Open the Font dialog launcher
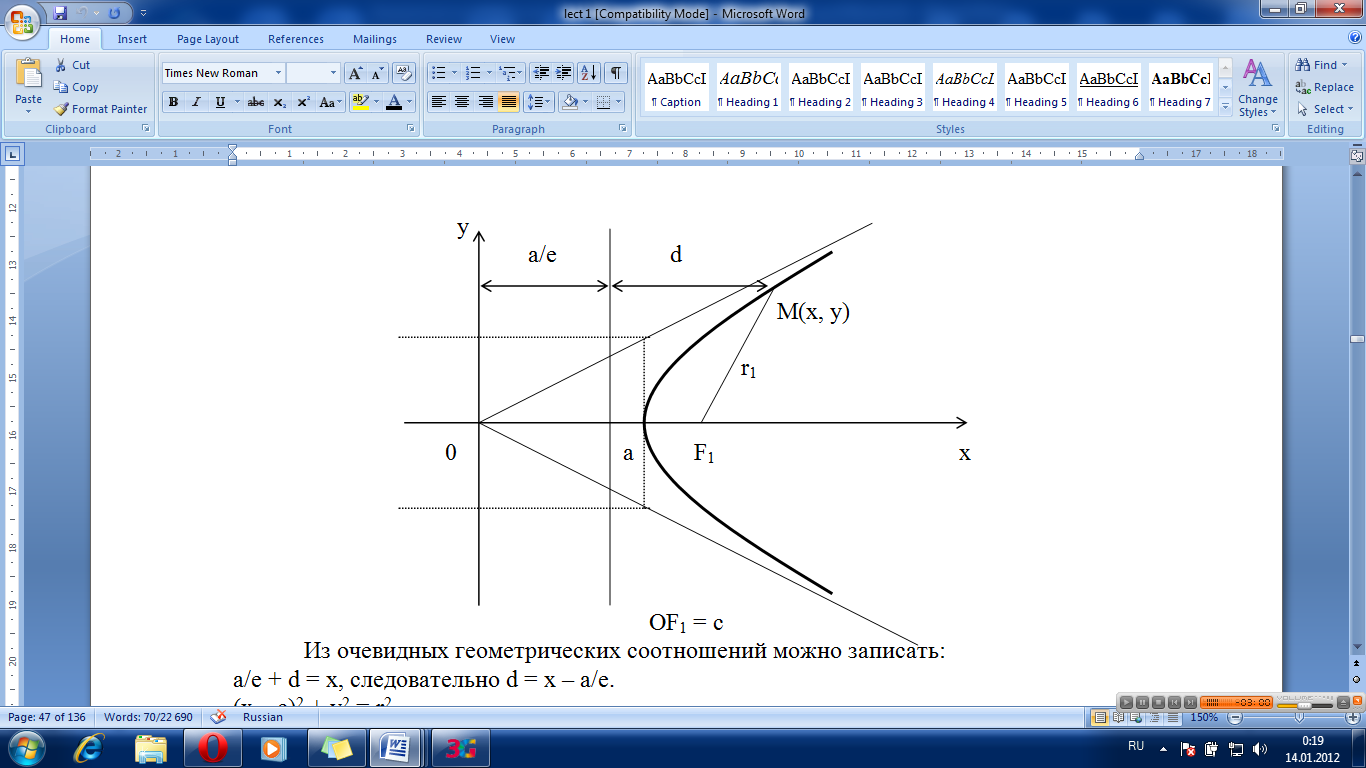1366x768 pixels. tap(411, 129)
